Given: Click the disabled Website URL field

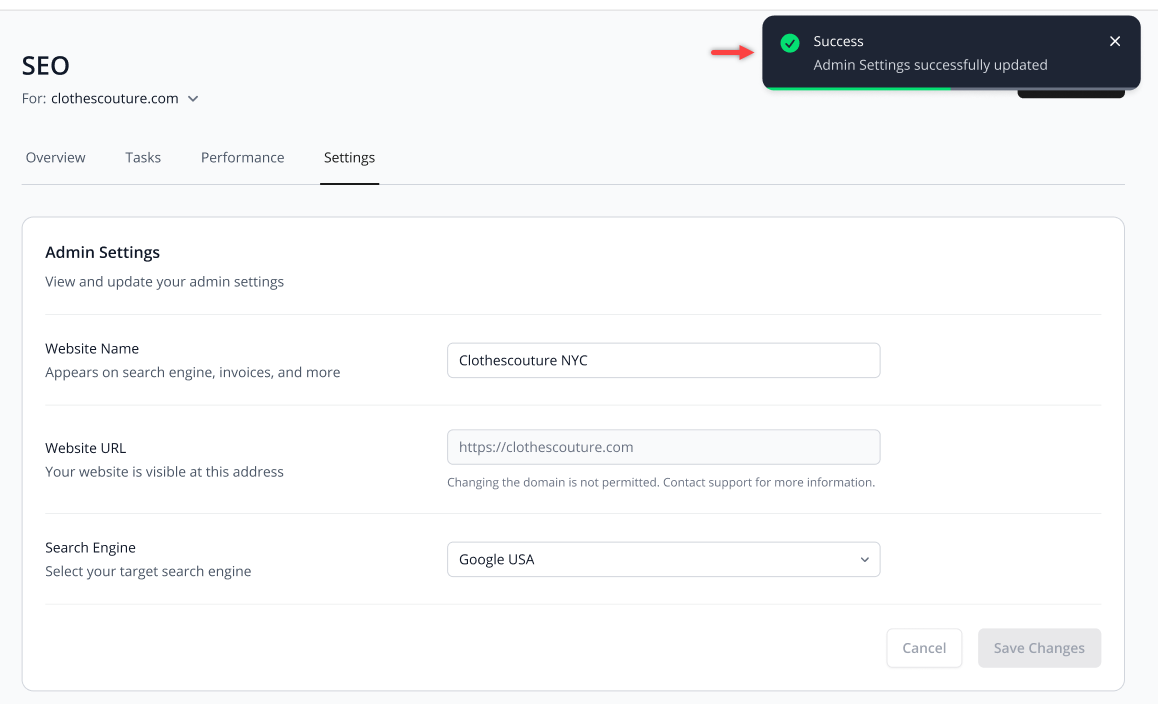Looking at the screenshot, I should point(663,447).
